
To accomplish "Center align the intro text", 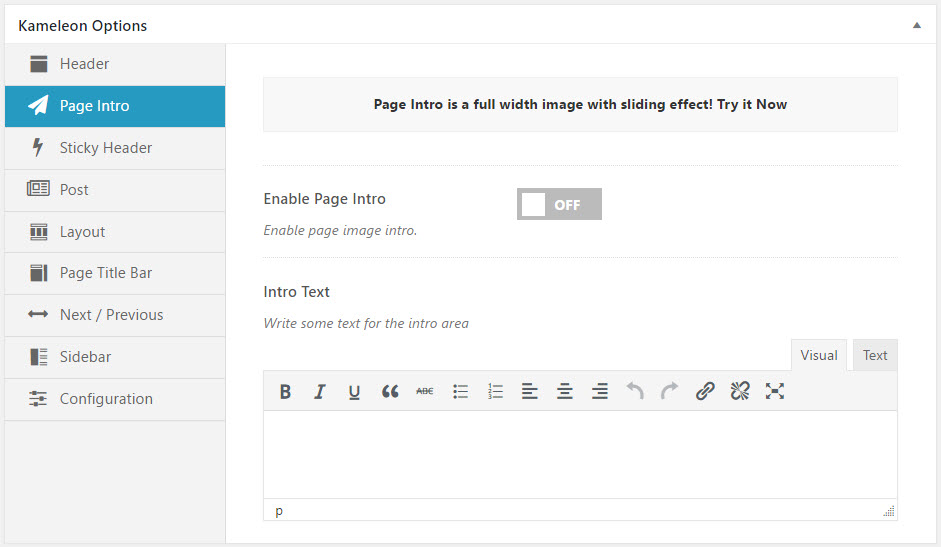I will 565,392.
